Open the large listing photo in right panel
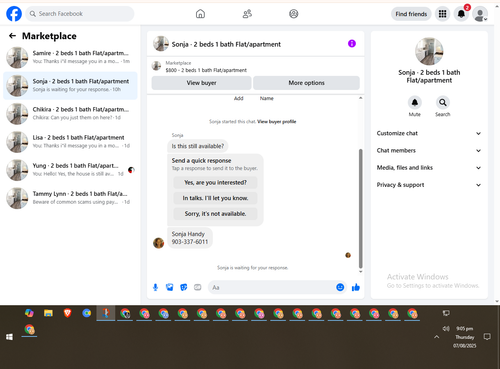The width and height of the screenshot is (500, 369). click(429, 51)
